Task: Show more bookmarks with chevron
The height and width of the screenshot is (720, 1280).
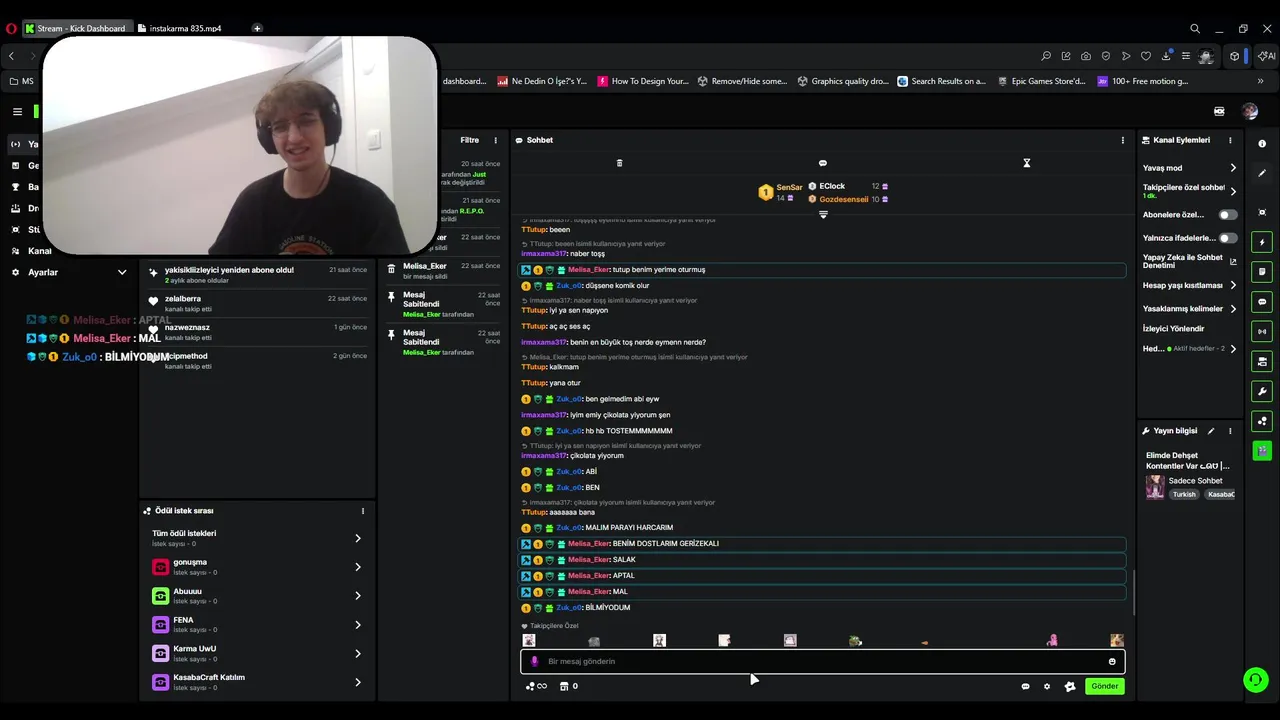Action: (1260, 81)
